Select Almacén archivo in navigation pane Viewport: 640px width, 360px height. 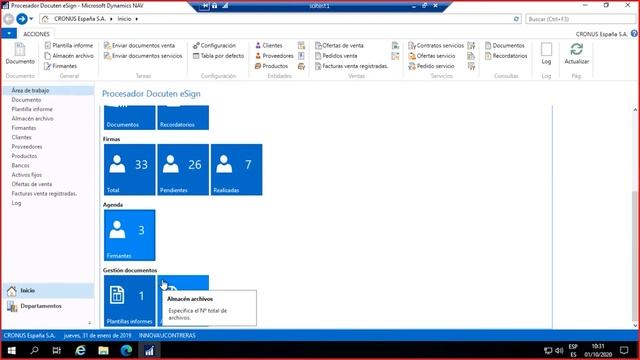(32, 118)
